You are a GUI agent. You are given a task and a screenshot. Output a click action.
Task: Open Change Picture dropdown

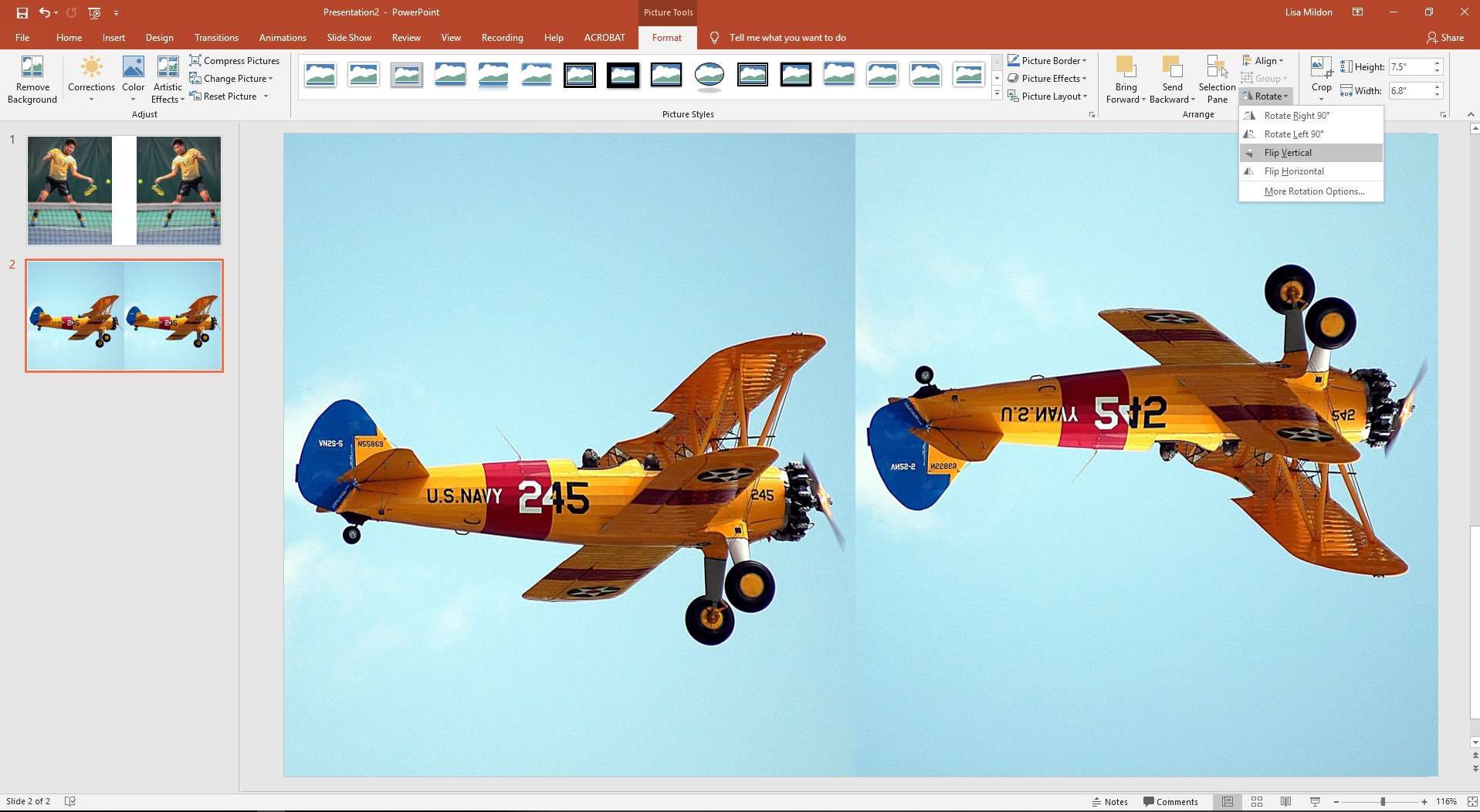[232, 78]
